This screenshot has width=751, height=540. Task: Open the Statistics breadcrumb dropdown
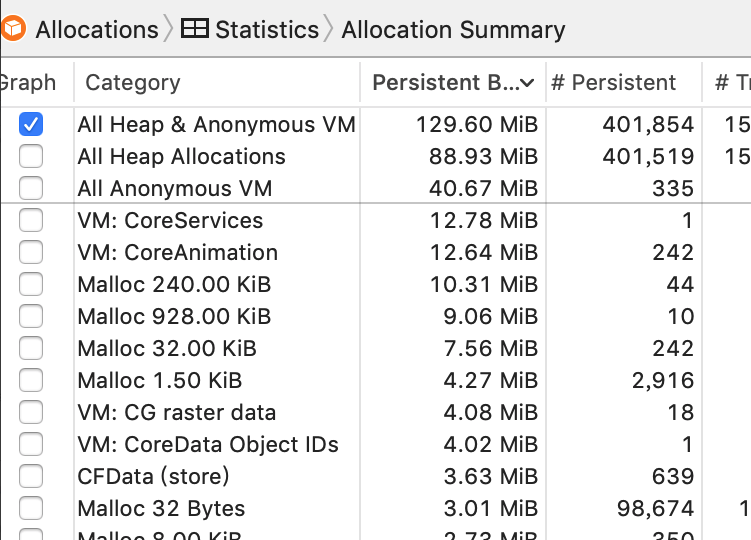point(267,30)
